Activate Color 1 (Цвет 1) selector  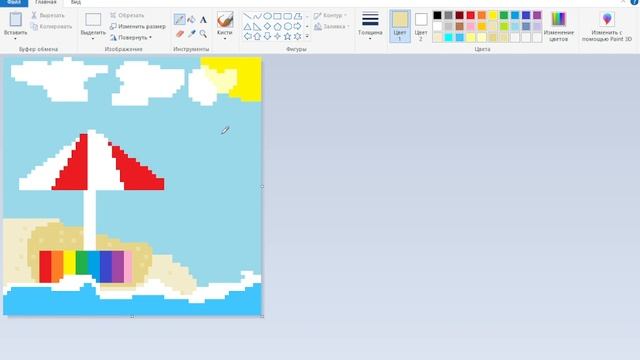coord(400,26)
